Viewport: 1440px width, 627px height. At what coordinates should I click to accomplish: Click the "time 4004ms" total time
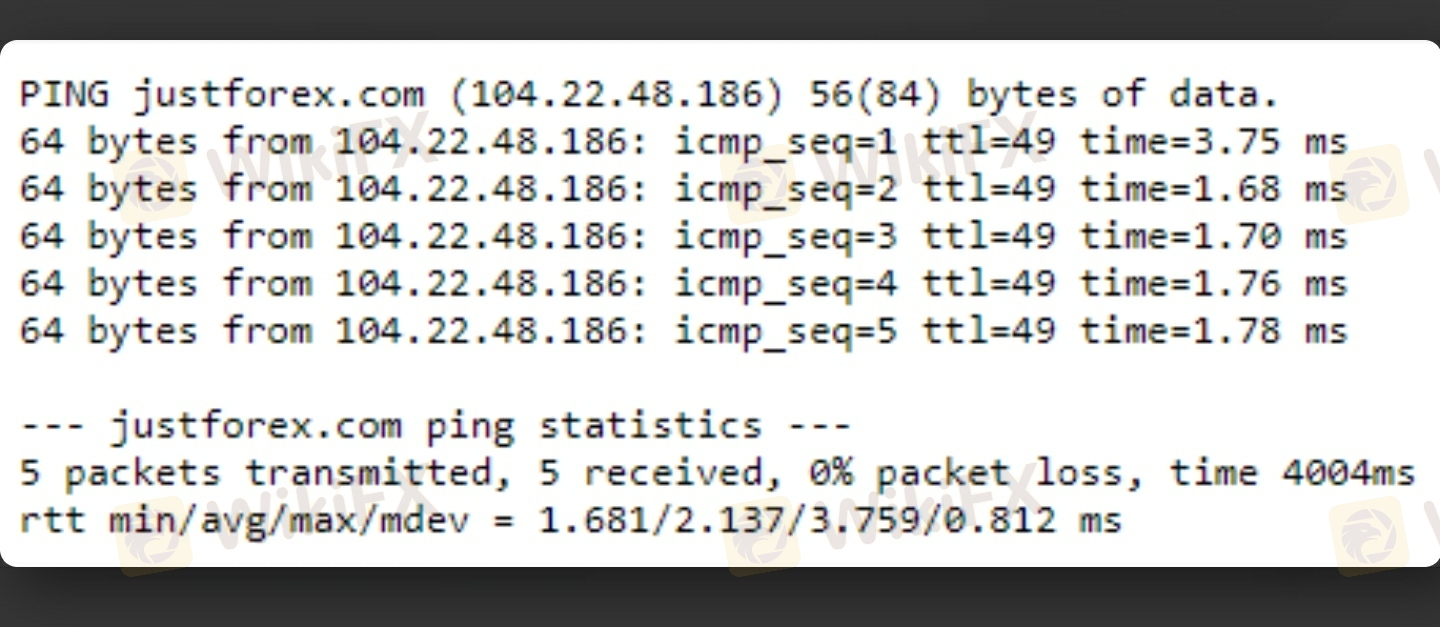tap(1292, 473)
